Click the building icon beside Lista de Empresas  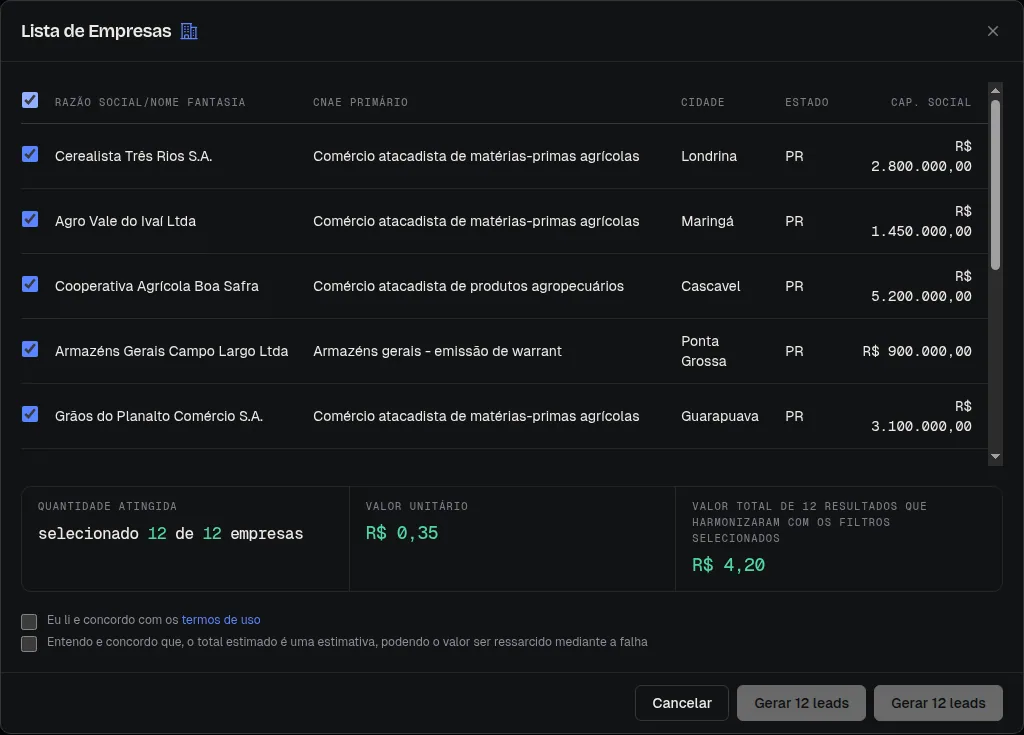tap(189, 31)
